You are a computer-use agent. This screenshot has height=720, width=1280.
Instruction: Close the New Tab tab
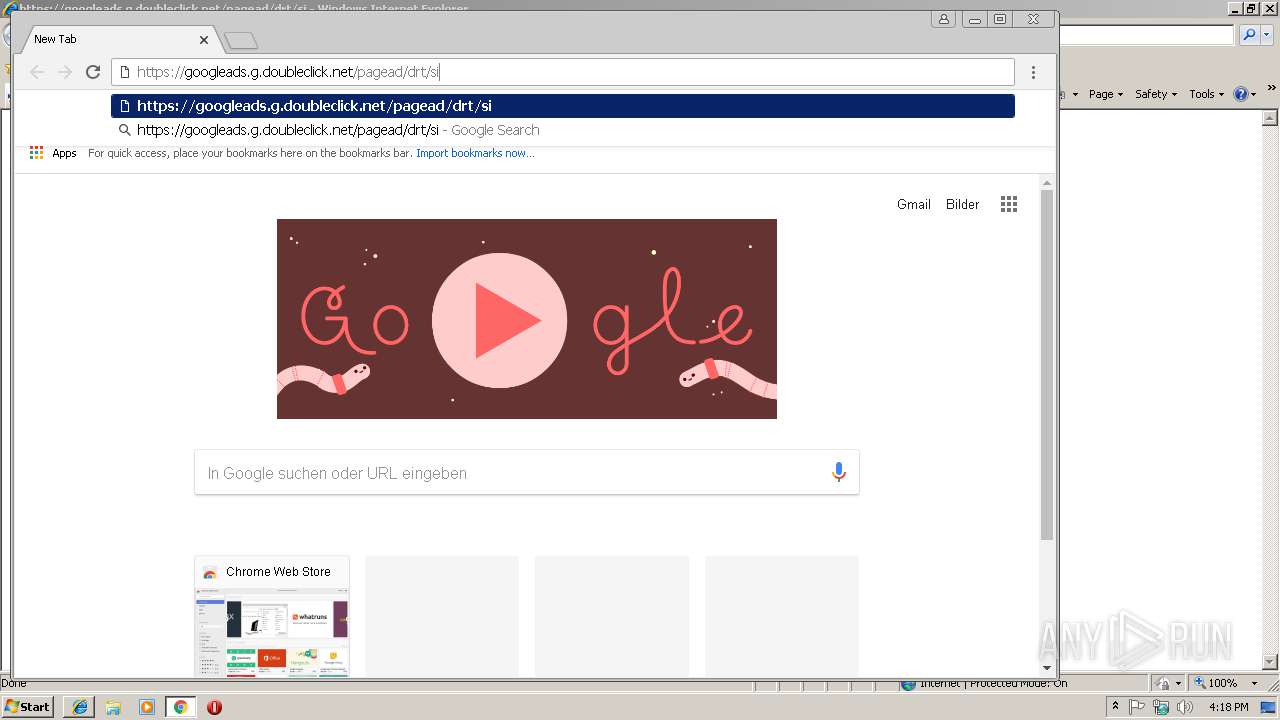pos(204,40)
